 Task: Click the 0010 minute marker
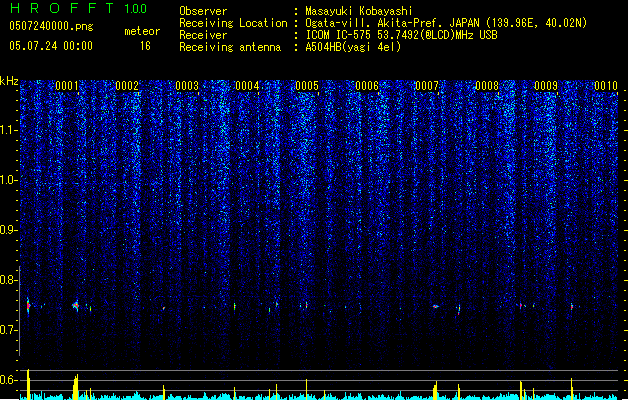coord(606,86)
